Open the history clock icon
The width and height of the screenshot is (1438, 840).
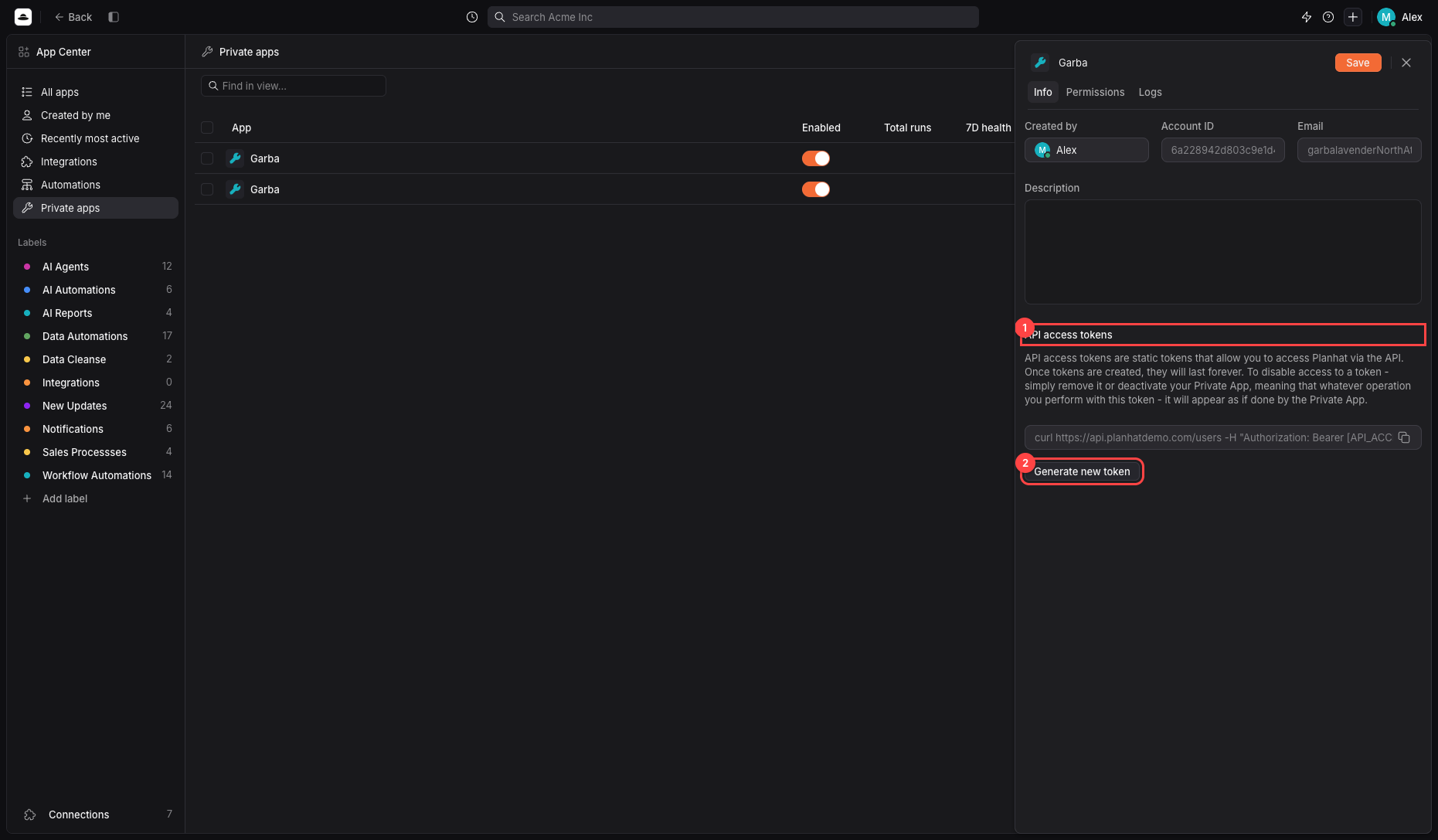[472, 17]
